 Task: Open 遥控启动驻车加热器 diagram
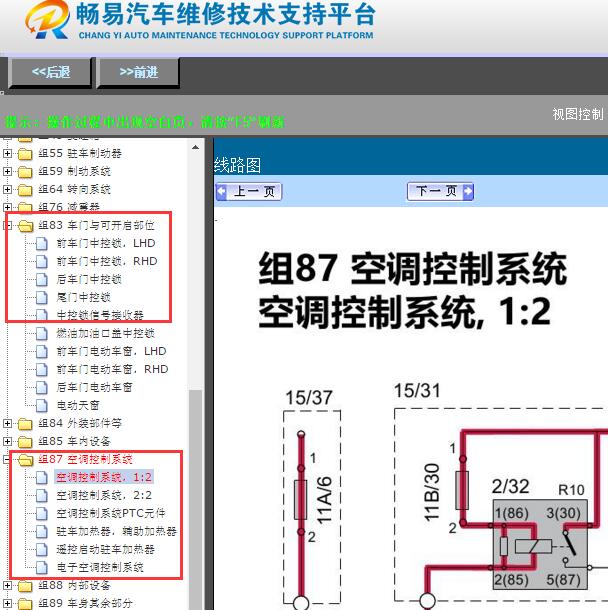tap(105, 549)
